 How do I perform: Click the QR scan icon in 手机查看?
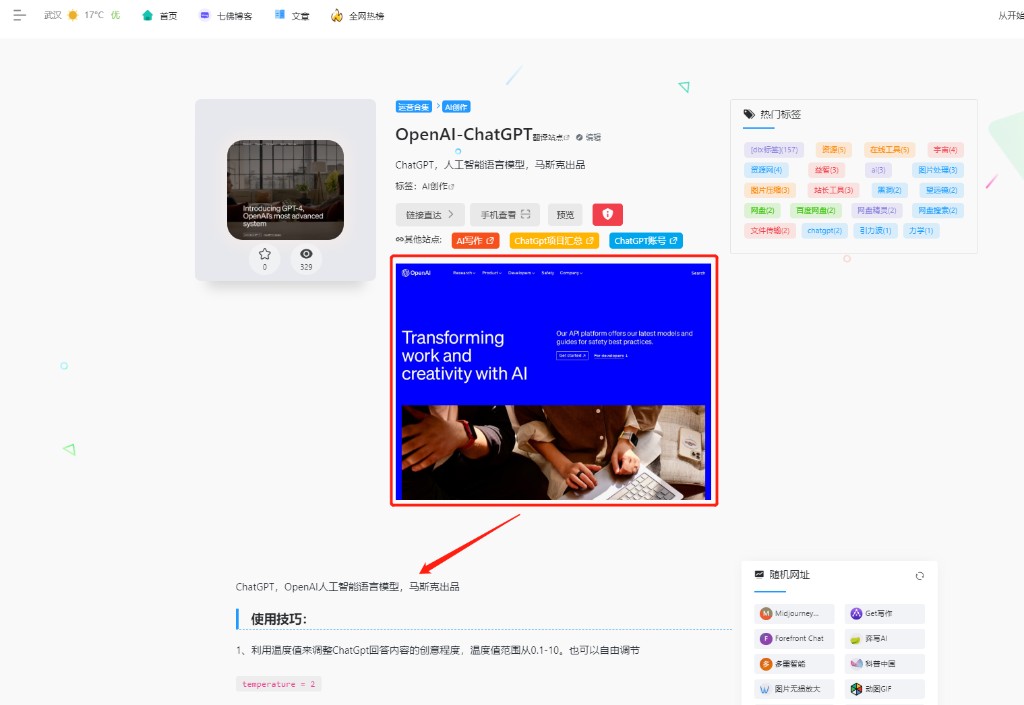tap(526, 214)
